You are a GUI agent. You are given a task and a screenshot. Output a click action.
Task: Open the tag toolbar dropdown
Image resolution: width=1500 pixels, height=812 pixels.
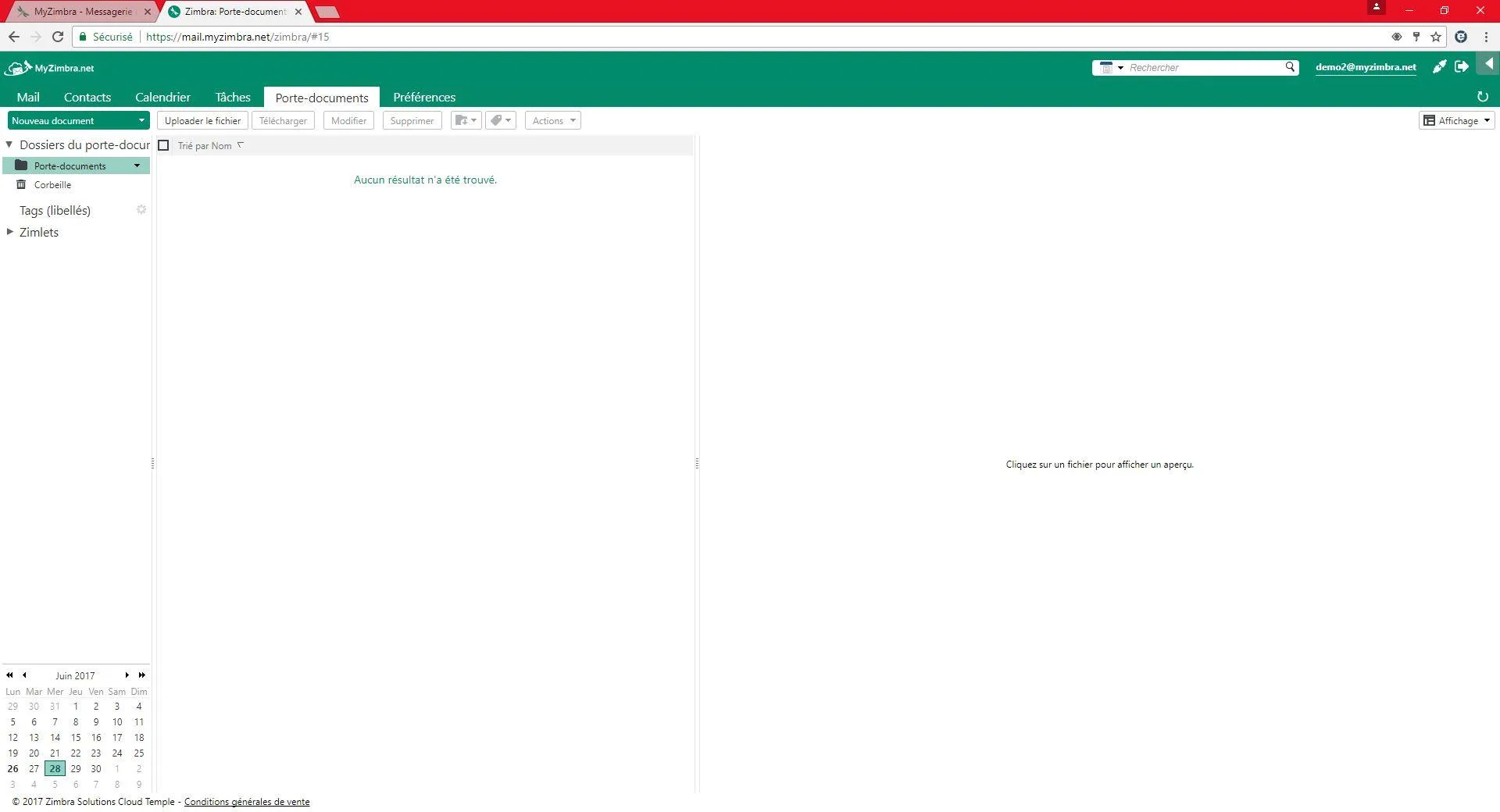coord(501,120)
